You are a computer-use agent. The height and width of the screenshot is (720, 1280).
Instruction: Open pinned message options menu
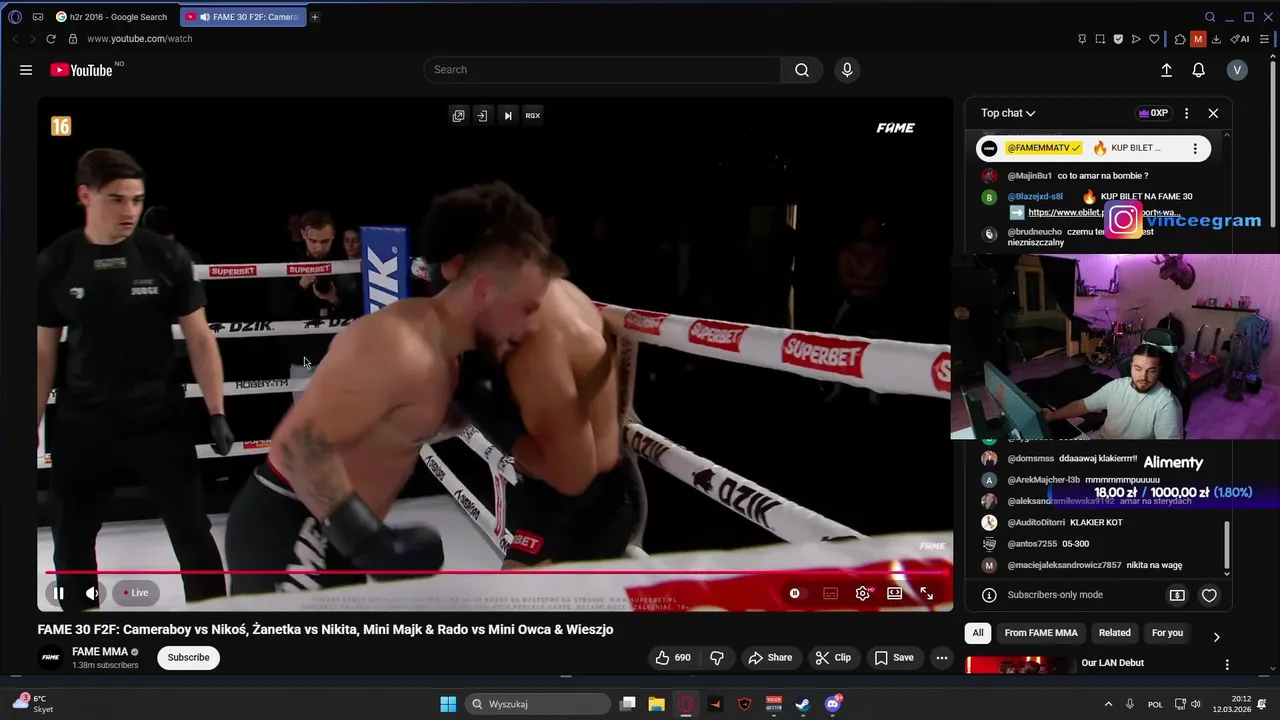[1195, 148]
